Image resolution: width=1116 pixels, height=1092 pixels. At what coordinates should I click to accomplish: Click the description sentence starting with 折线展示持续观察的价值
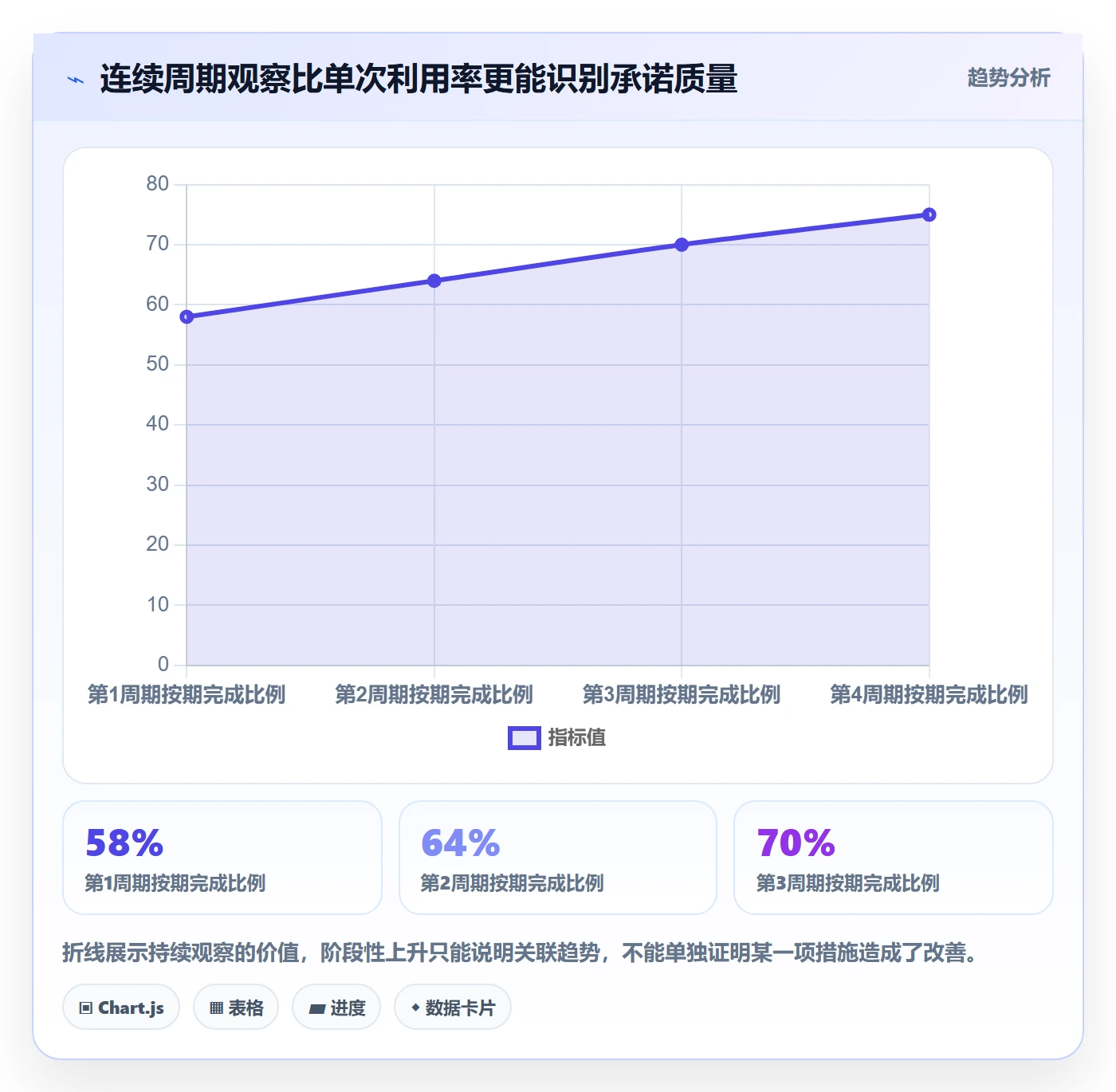(521, 953)
